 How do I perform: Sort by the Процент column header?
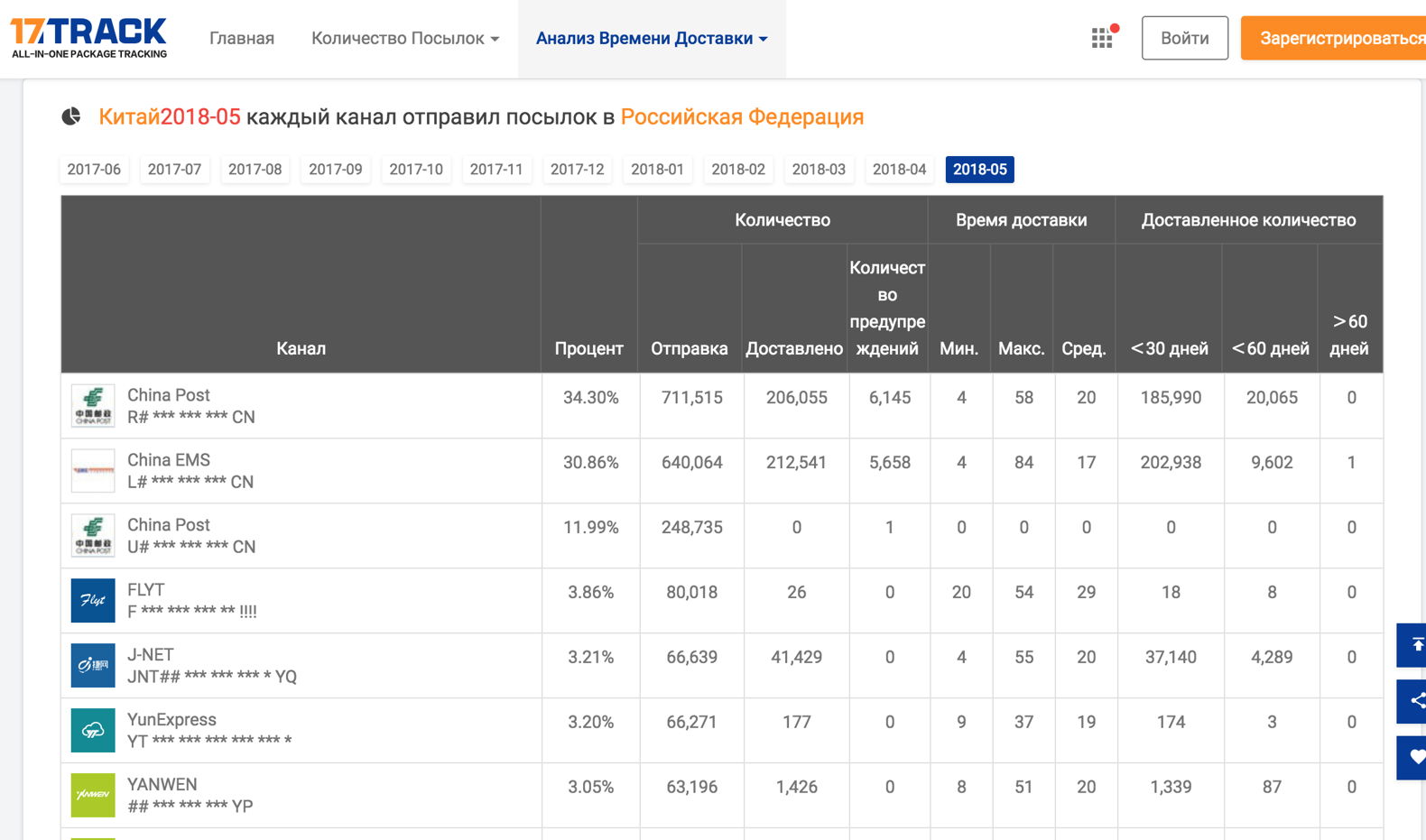[588, 348]
